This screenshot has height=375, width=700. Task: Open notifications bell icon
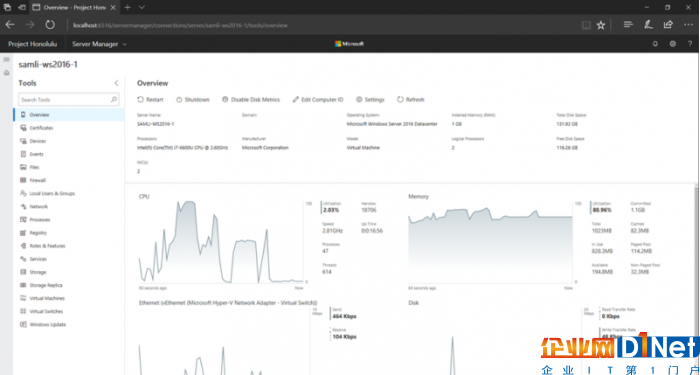click(655, 44)
